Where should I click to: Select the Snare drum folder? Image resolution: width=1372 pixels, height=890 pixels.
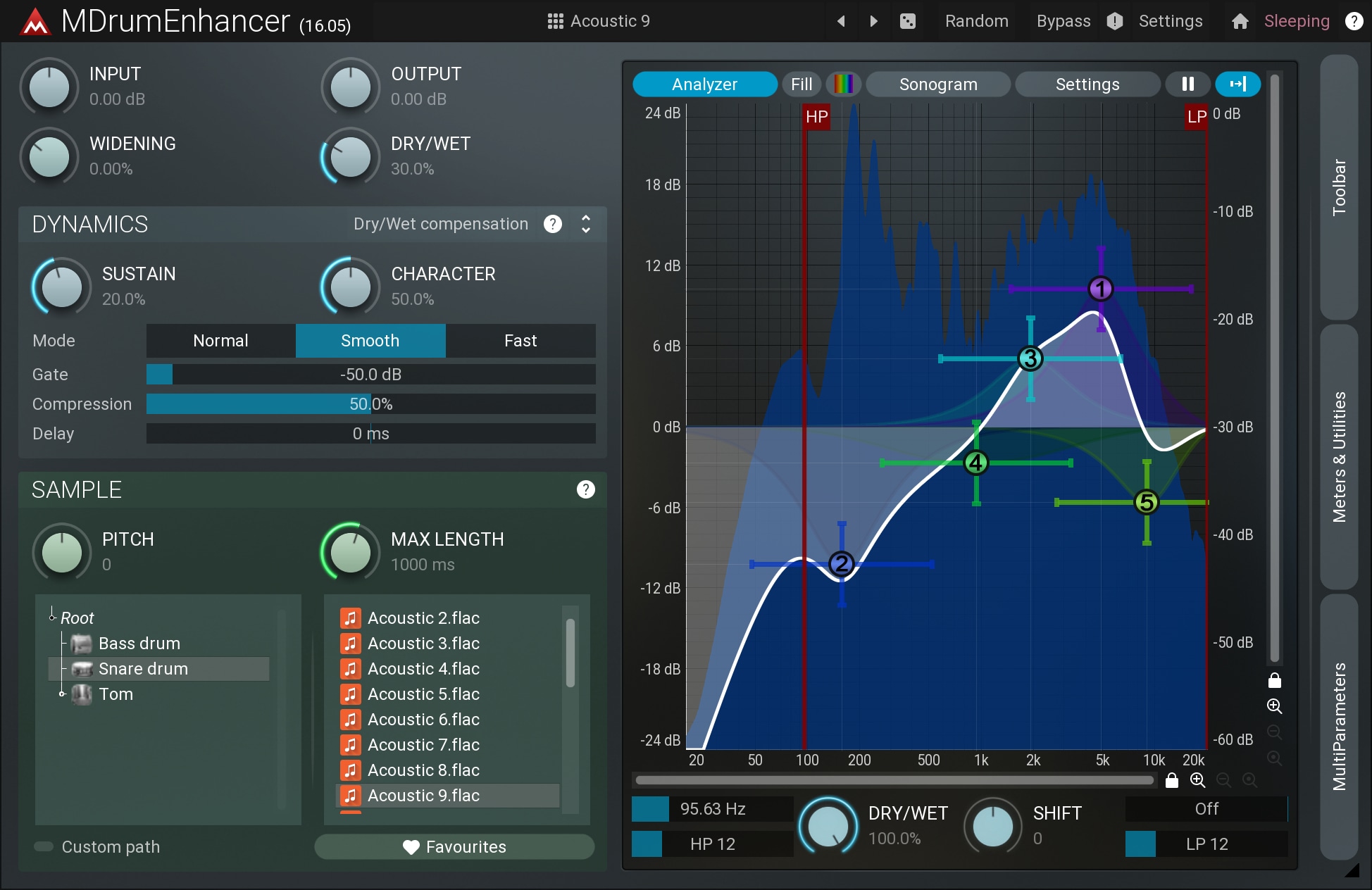pos(158,669)
